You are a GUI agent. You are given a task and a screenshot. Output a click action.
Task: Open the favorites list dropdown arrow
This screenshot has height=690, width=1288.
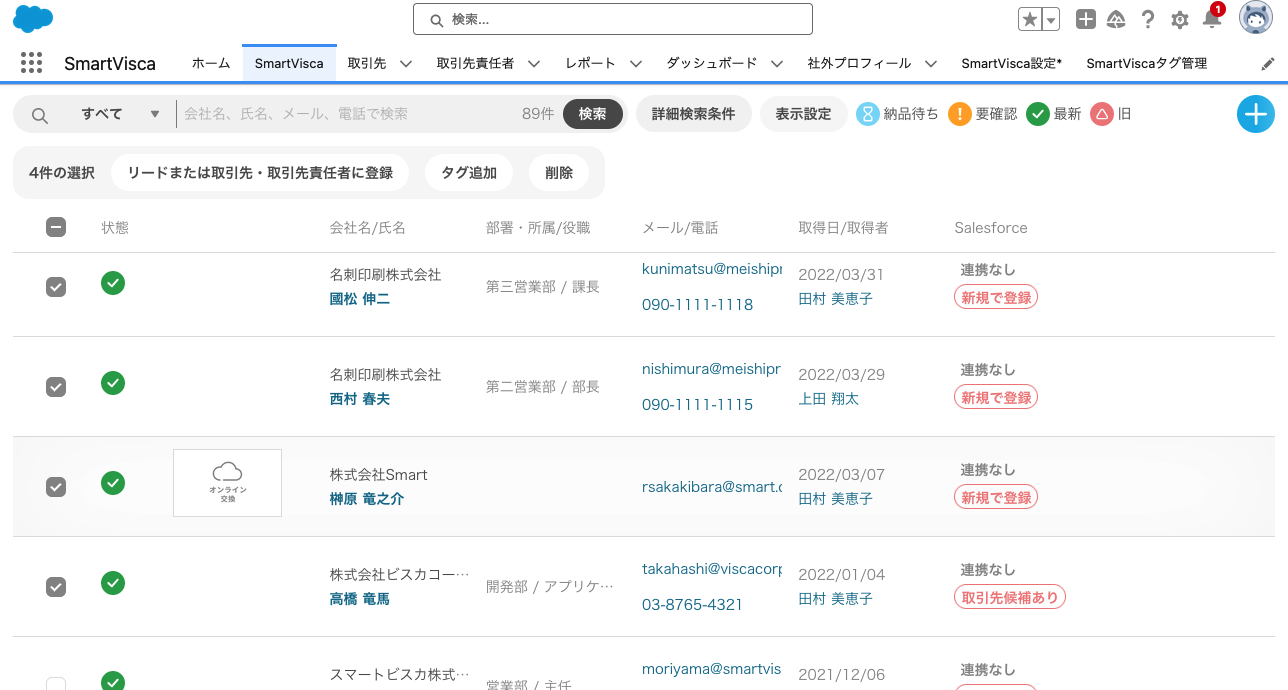1051,19
